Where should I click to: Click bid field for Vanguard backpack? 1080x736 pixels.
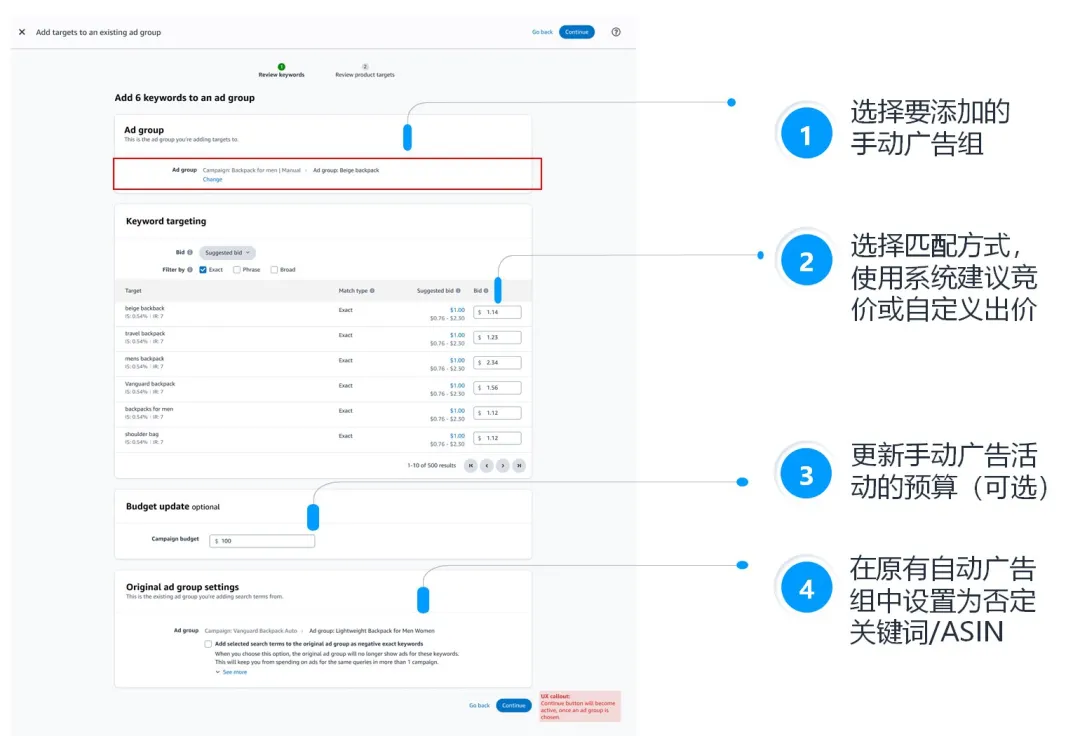click(x=497, y=388)
